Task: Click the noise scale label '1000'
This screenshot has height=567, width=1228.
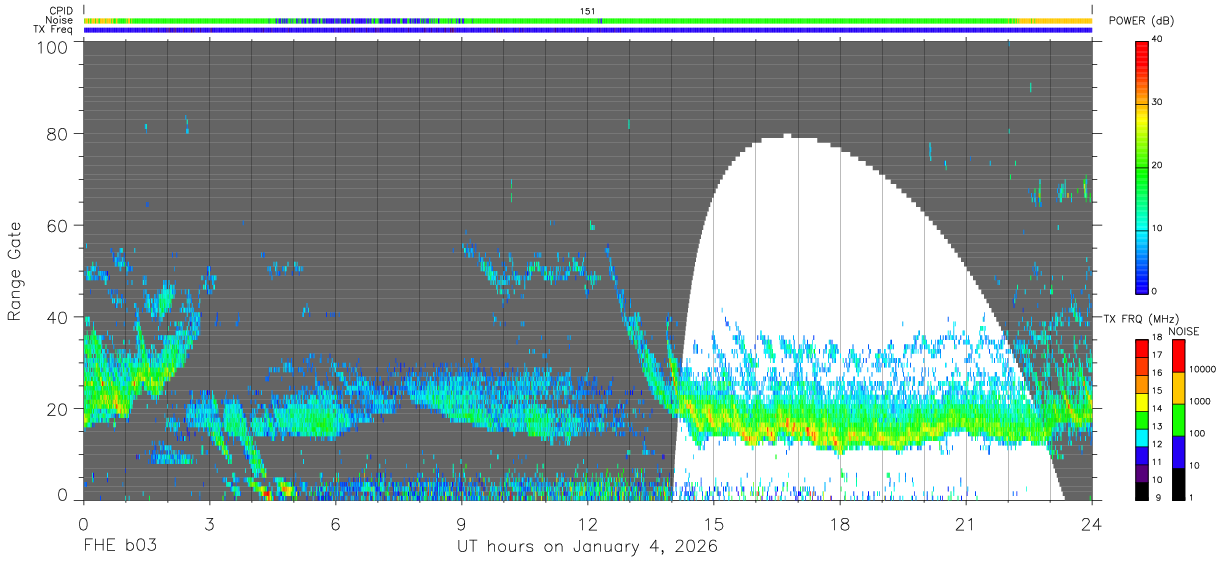Action: point(1200,402)
